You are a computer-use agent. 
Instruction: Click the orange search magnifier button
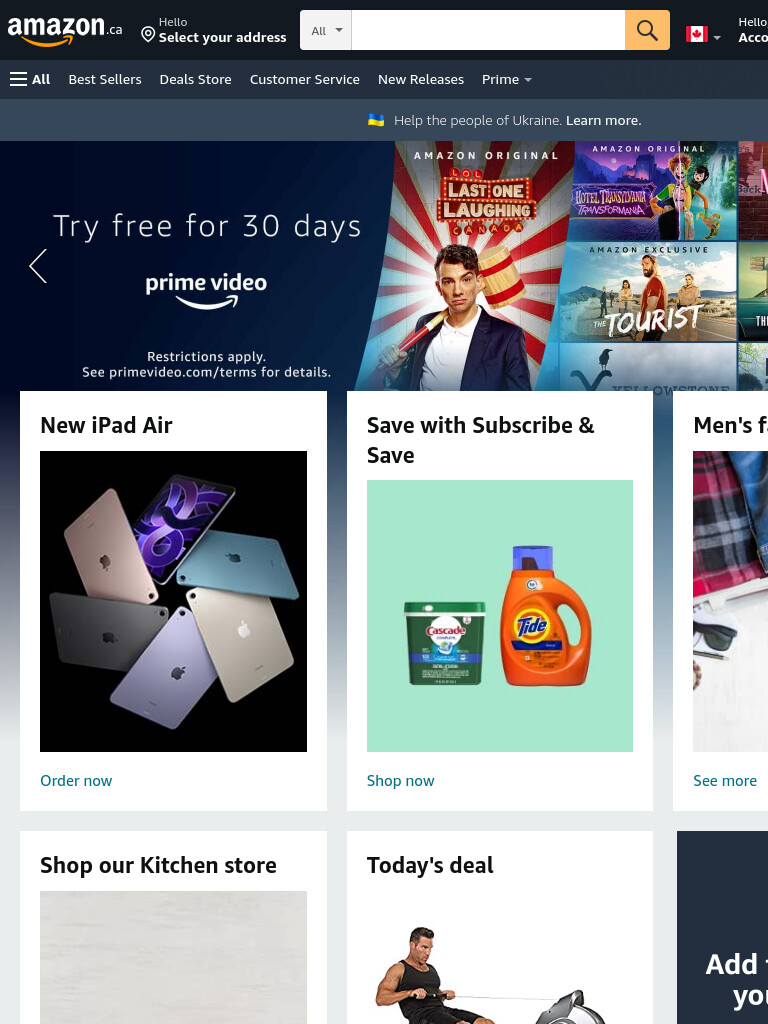pos(647,30)
